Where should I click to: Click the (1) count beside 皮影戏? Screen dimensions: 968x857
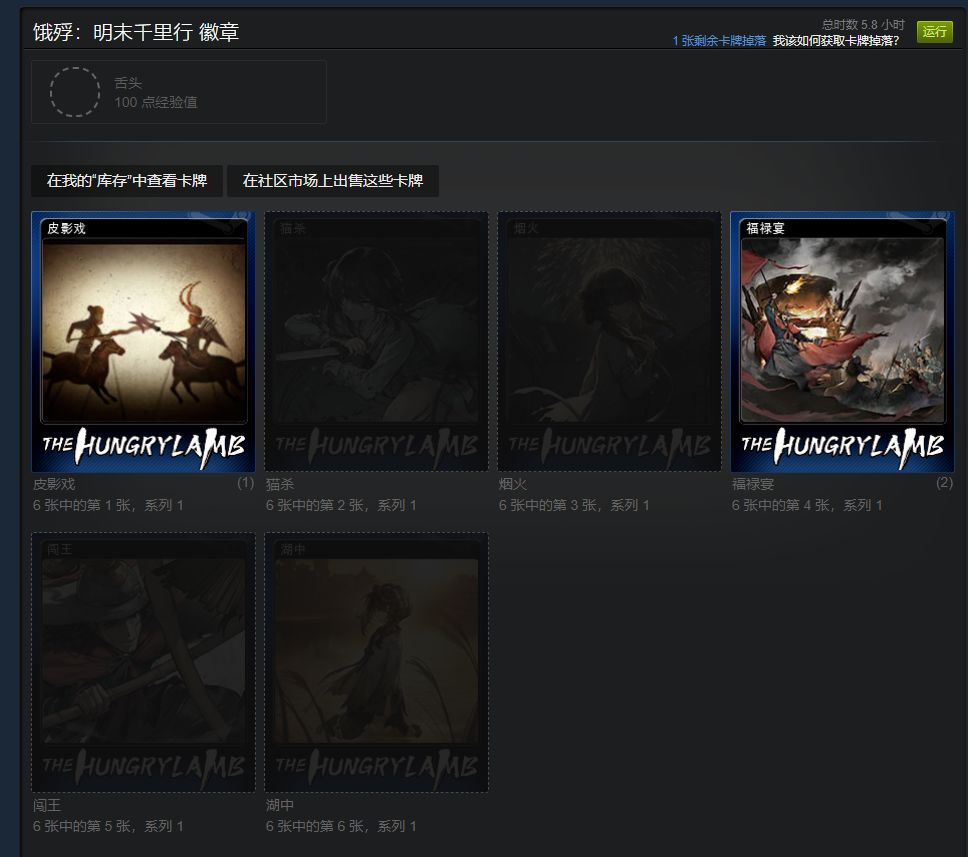click(x=246, y=483)
